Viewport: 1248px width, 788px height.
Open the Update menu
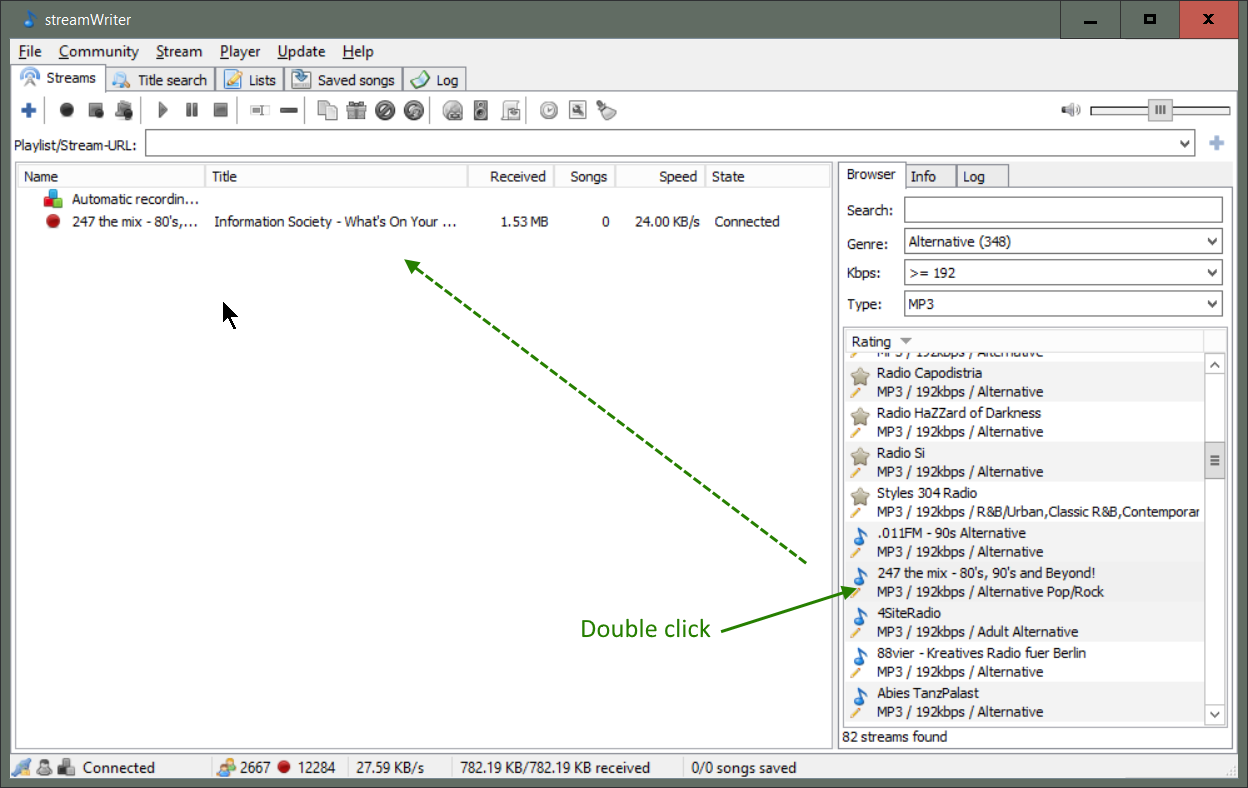point(301,51)
